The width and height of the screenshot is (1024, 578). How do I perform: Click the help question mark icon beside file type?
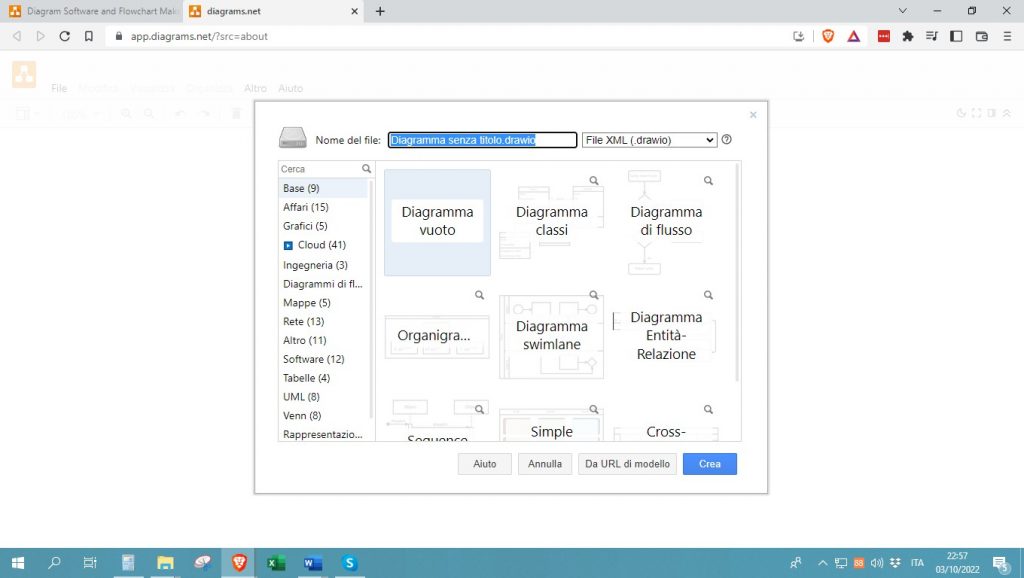727,140
